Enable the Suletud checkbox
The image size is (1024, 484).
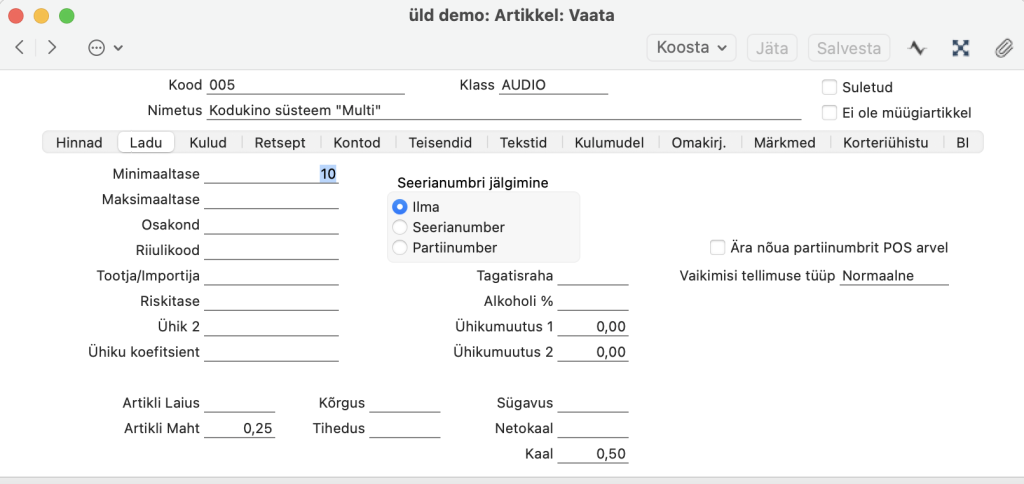[x=829, y=87]
